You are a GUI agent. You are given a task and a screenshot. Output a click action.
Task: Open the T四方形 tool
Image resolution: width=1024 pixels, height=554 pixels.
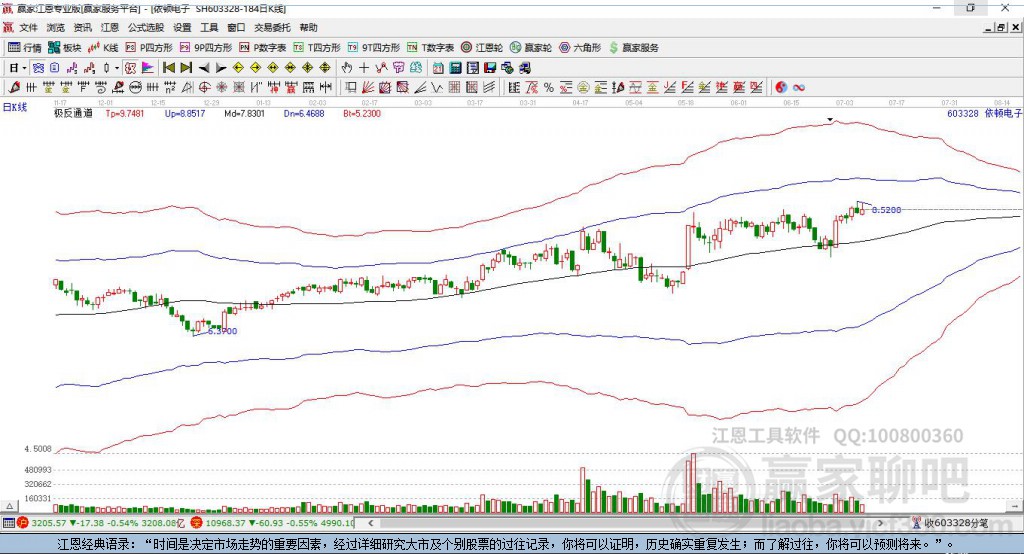(317, 48)
